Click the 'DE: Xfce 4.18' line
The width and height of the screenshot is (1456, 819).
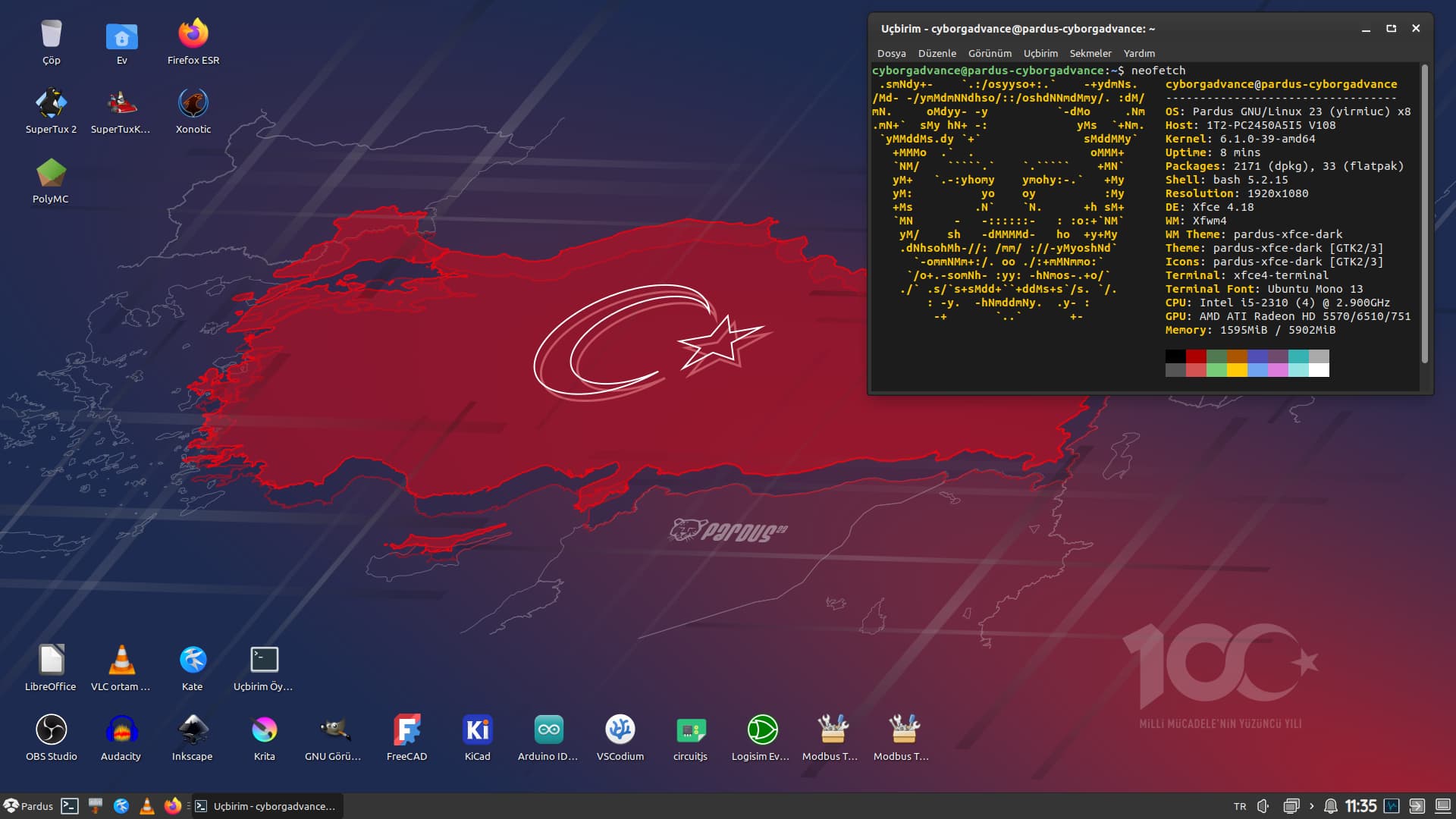pos(1209,207)
